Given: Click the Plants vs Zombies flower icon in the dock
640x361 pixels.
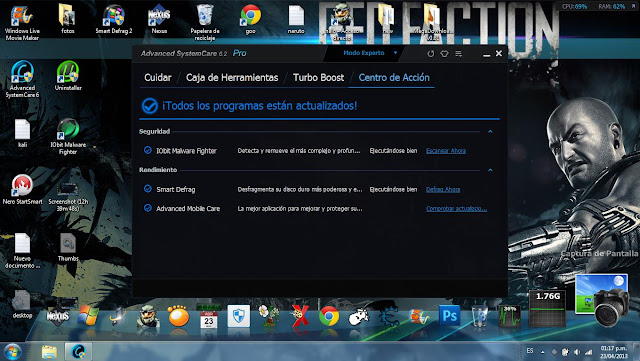Looking at the screenshot, I should pyautogui.click(x=269, y=316).
